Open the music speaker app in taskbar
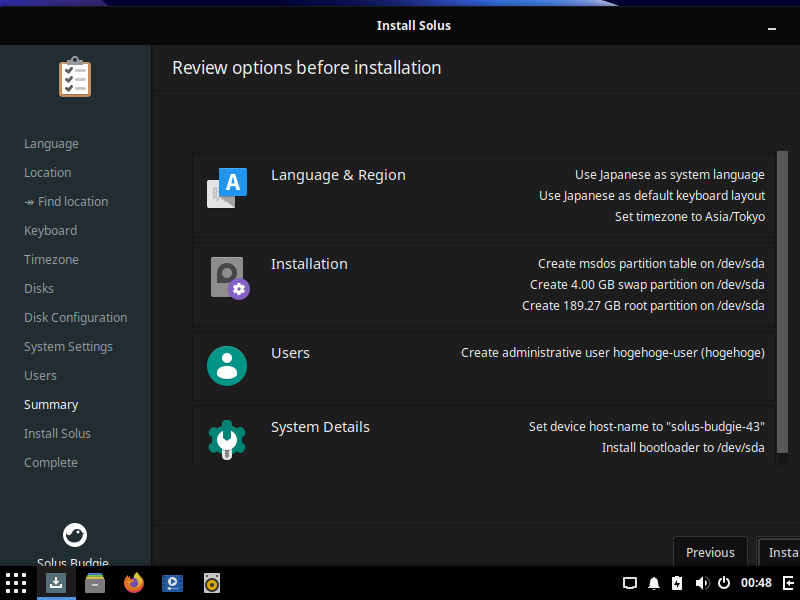This screenshot has height=600, width=800. click(212, 583)
